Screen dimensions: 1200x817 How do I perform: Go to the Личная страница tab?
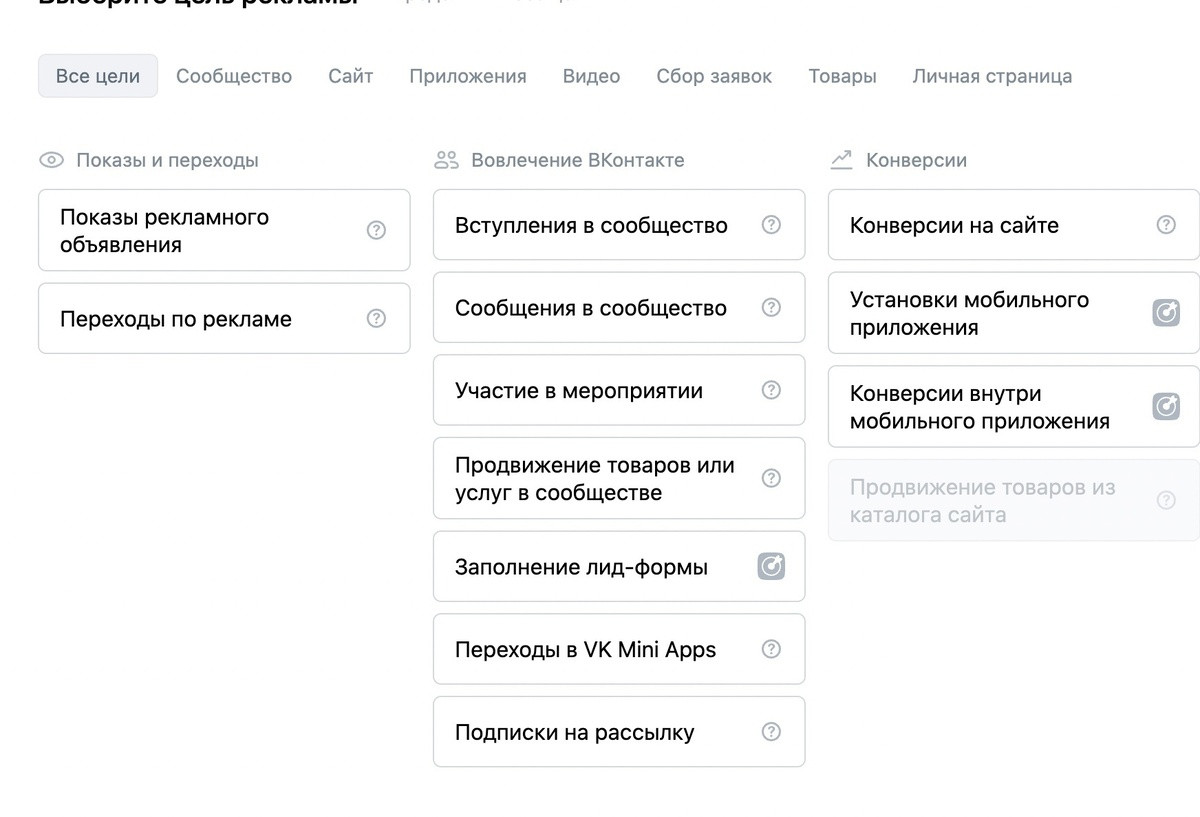click(x=992, y=76)
